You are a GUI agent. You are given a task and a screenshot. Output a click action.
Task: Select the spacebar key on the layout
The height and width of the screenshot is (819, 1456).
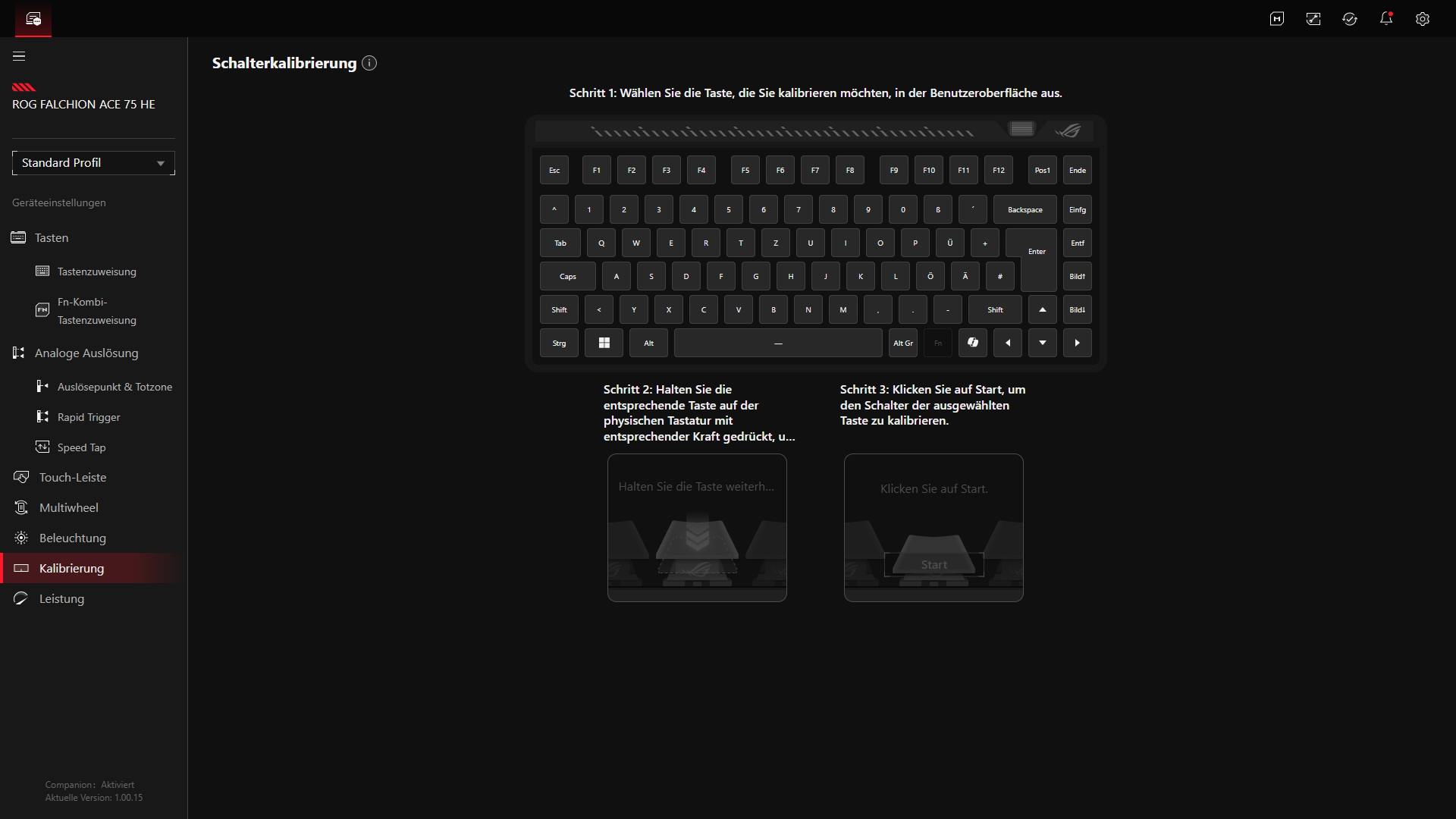tap(778, 343)
